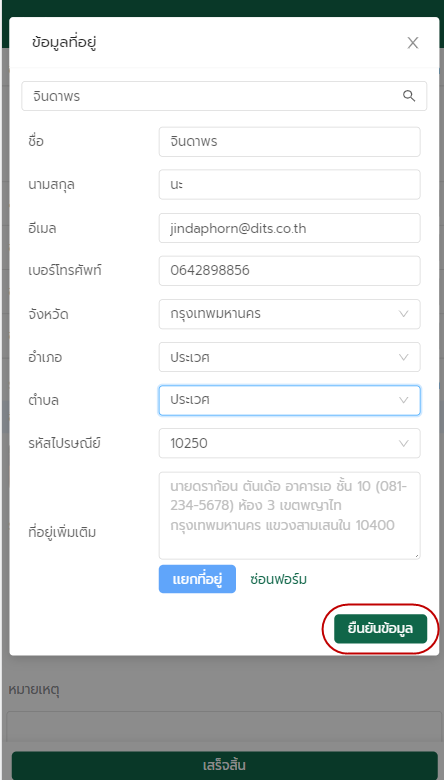
Task: Click the เสร็จสิ้น button
Action: click(x=224, y=765)
